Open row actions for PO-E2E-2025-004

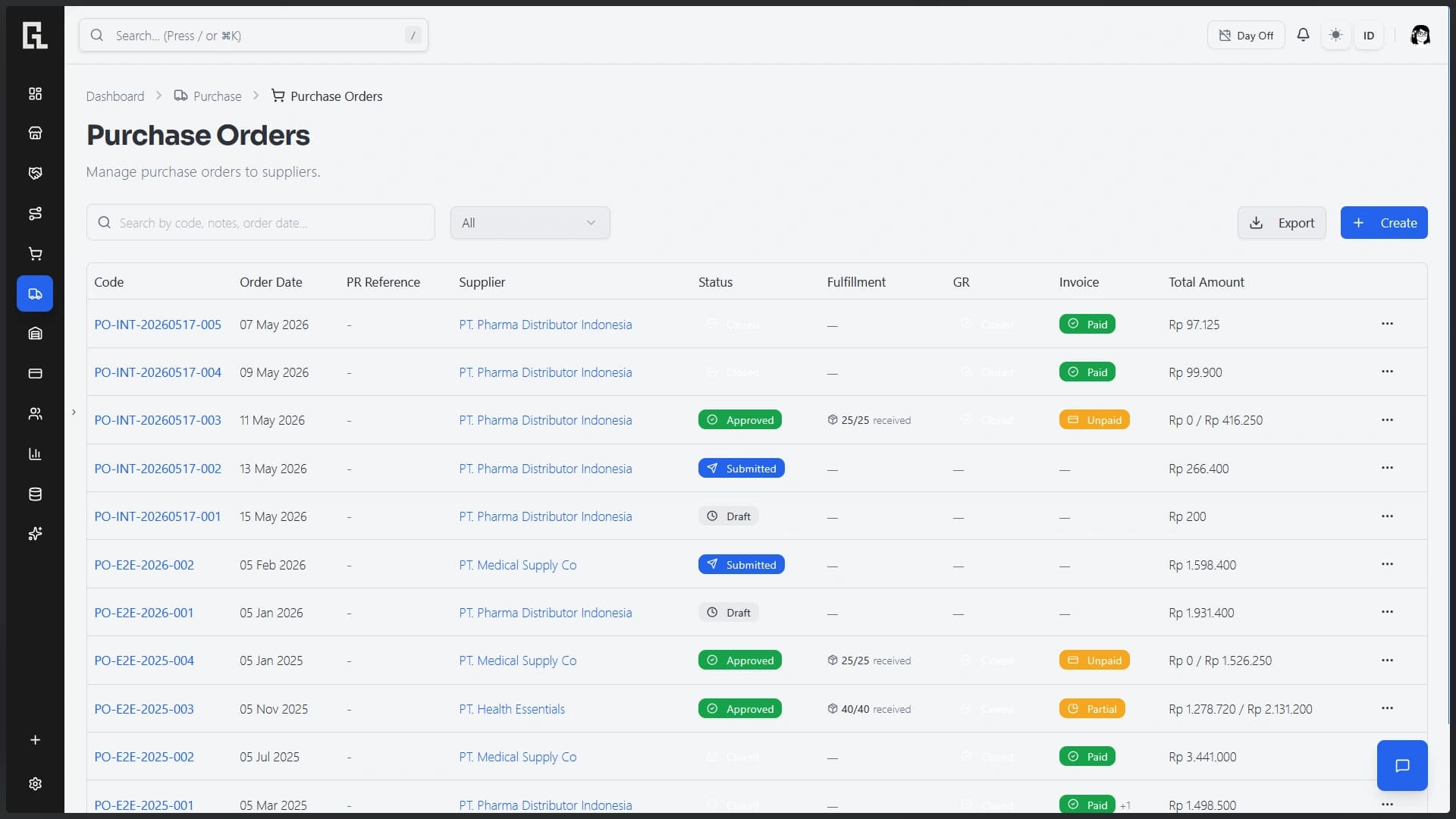[1387, 661]
